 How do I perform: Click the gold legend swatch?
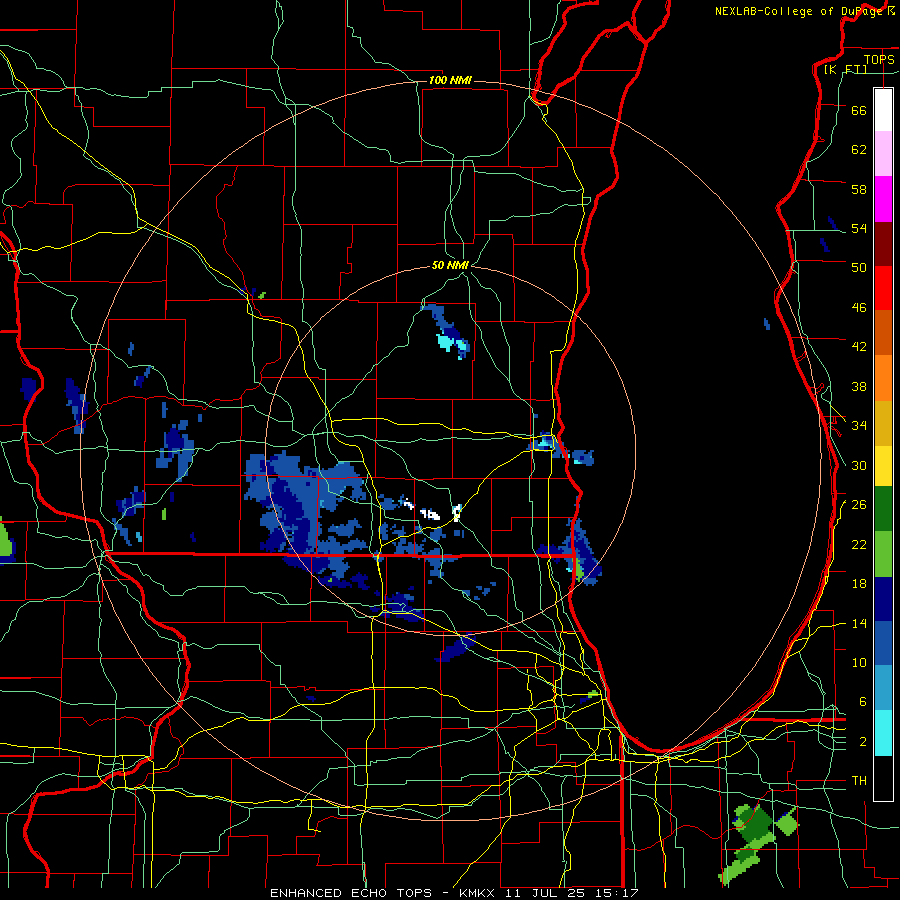[883, 423]
